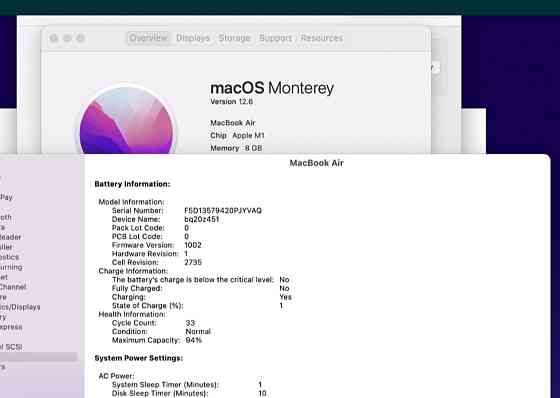
Task: Click the 'Health Information:' subheading
Action: [x=132, y=314]
